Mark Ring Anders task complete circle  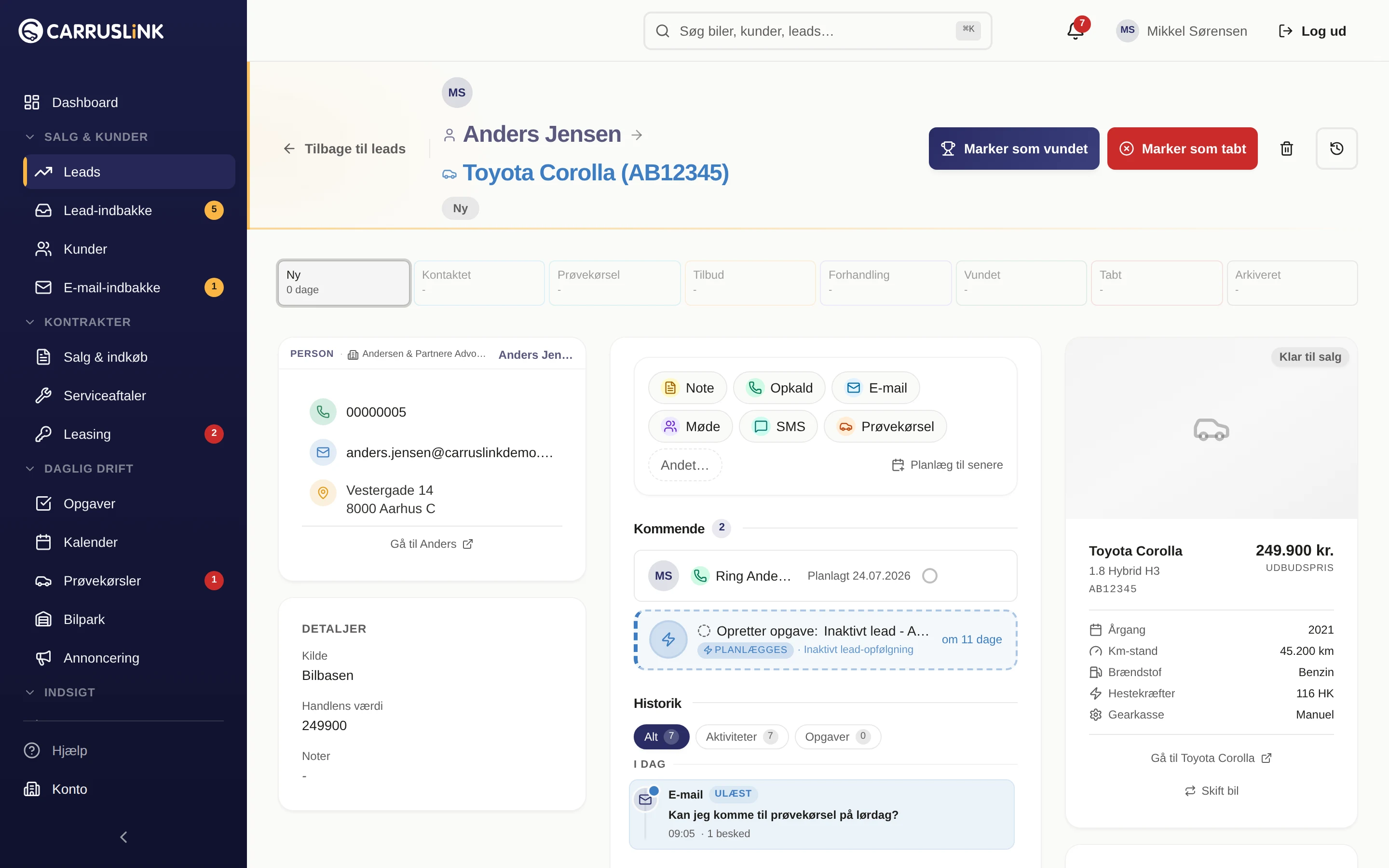929,576
